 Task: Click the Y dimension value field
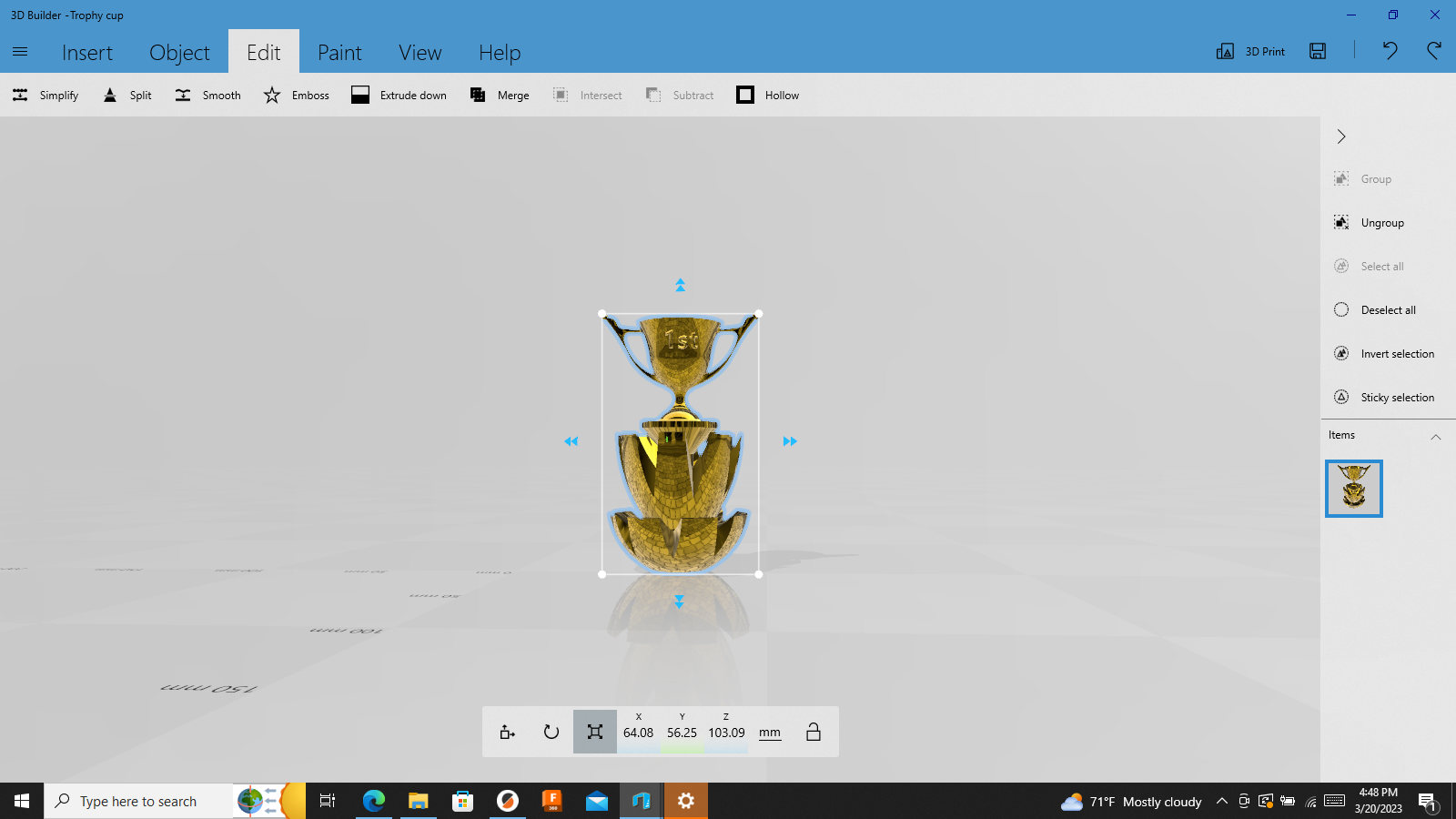tap(682, 733)
